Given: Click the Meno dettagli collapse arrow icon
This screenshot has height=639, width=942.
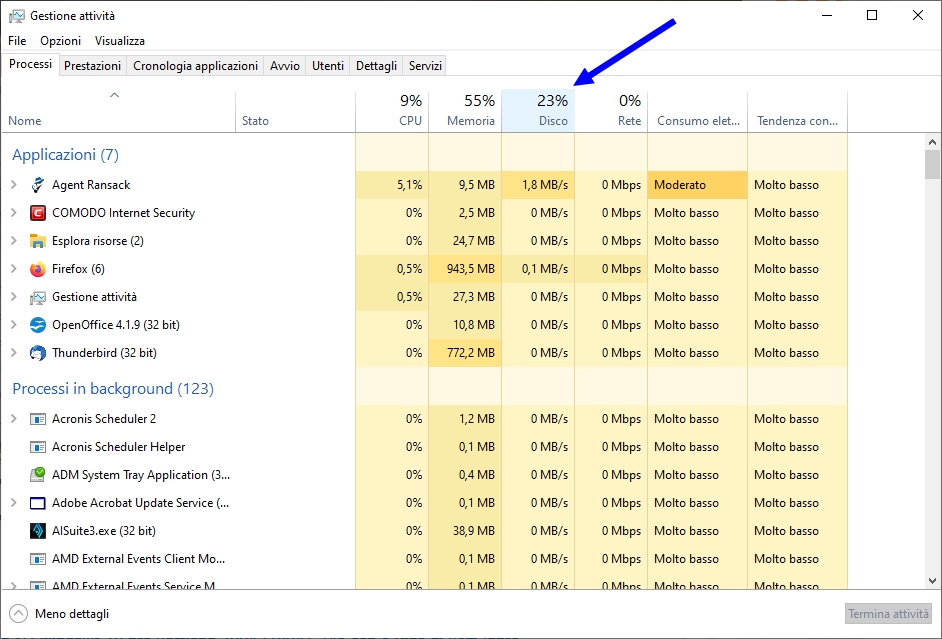Looking at the screenshot, I should tap(19, 614).
